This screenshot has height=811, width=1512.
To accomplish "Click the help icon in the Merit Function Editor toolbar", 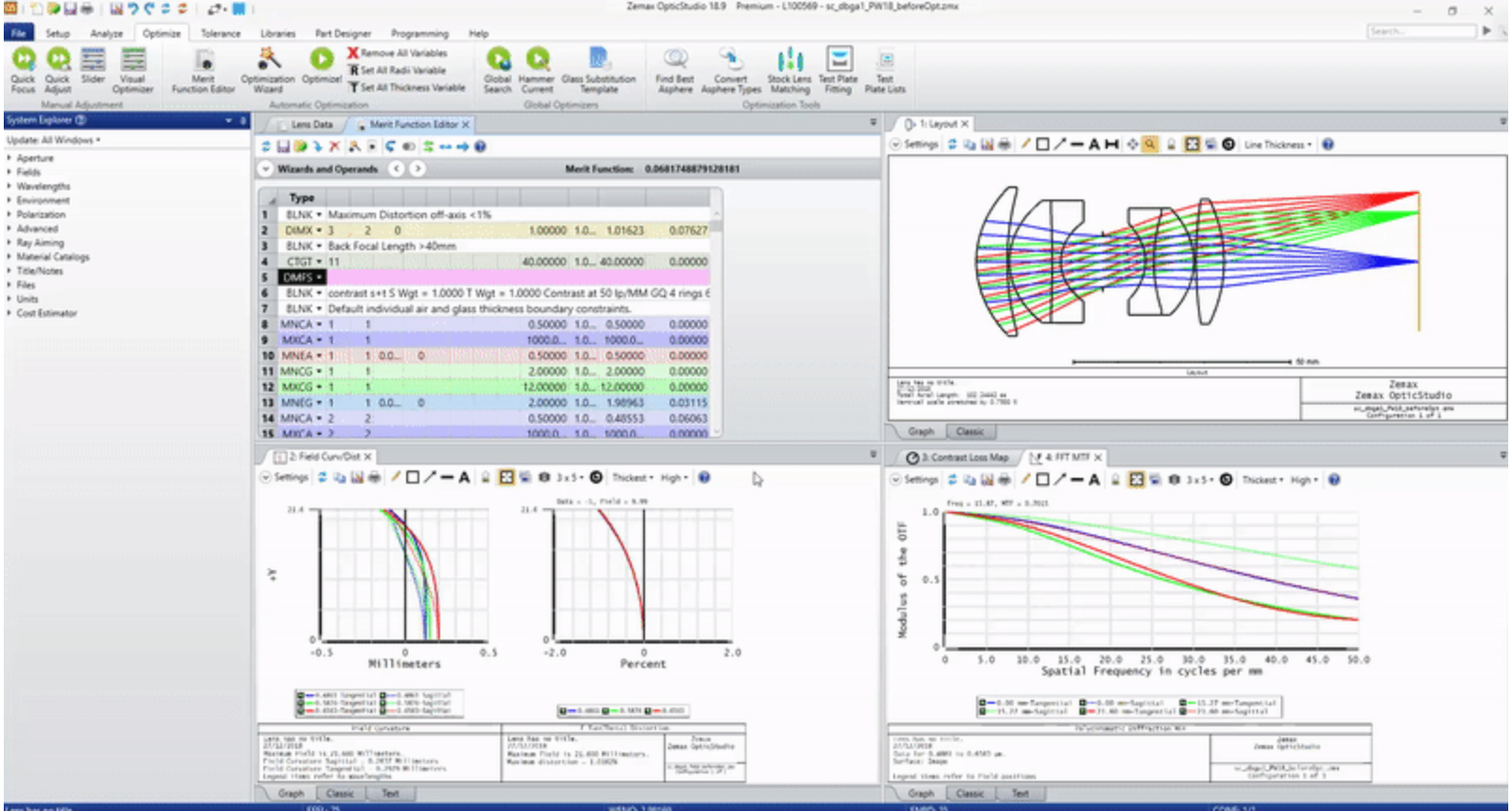I will pyautogui.click(x=480, y=147).
